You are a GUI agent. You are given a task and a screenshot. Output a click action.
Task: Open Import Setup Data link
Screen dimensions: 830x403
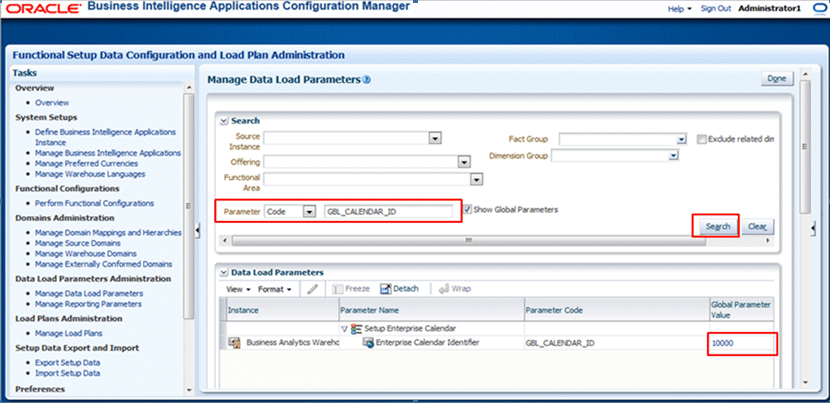click(67, 373)
